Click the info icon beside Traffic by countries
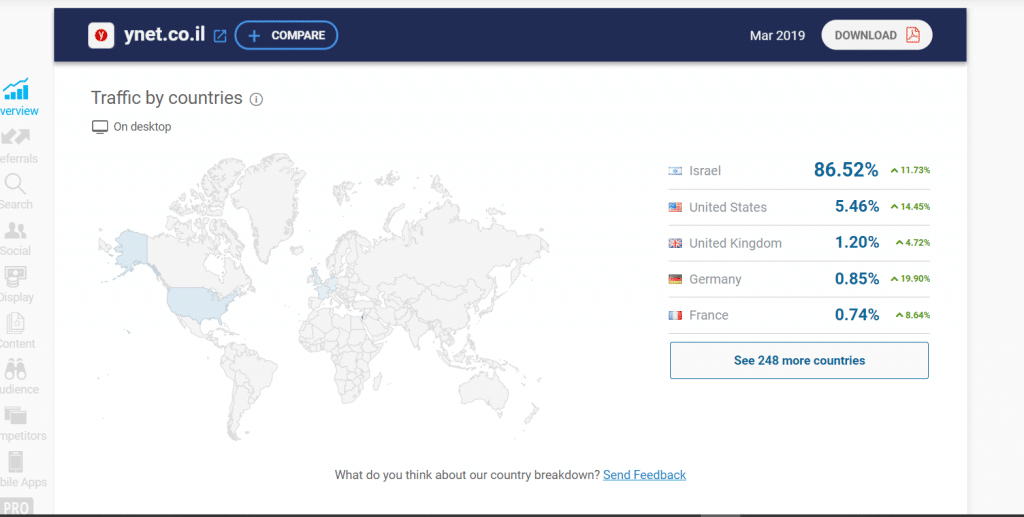The width and height of the screenshot is (1024, 517). (x=256, y=99)
